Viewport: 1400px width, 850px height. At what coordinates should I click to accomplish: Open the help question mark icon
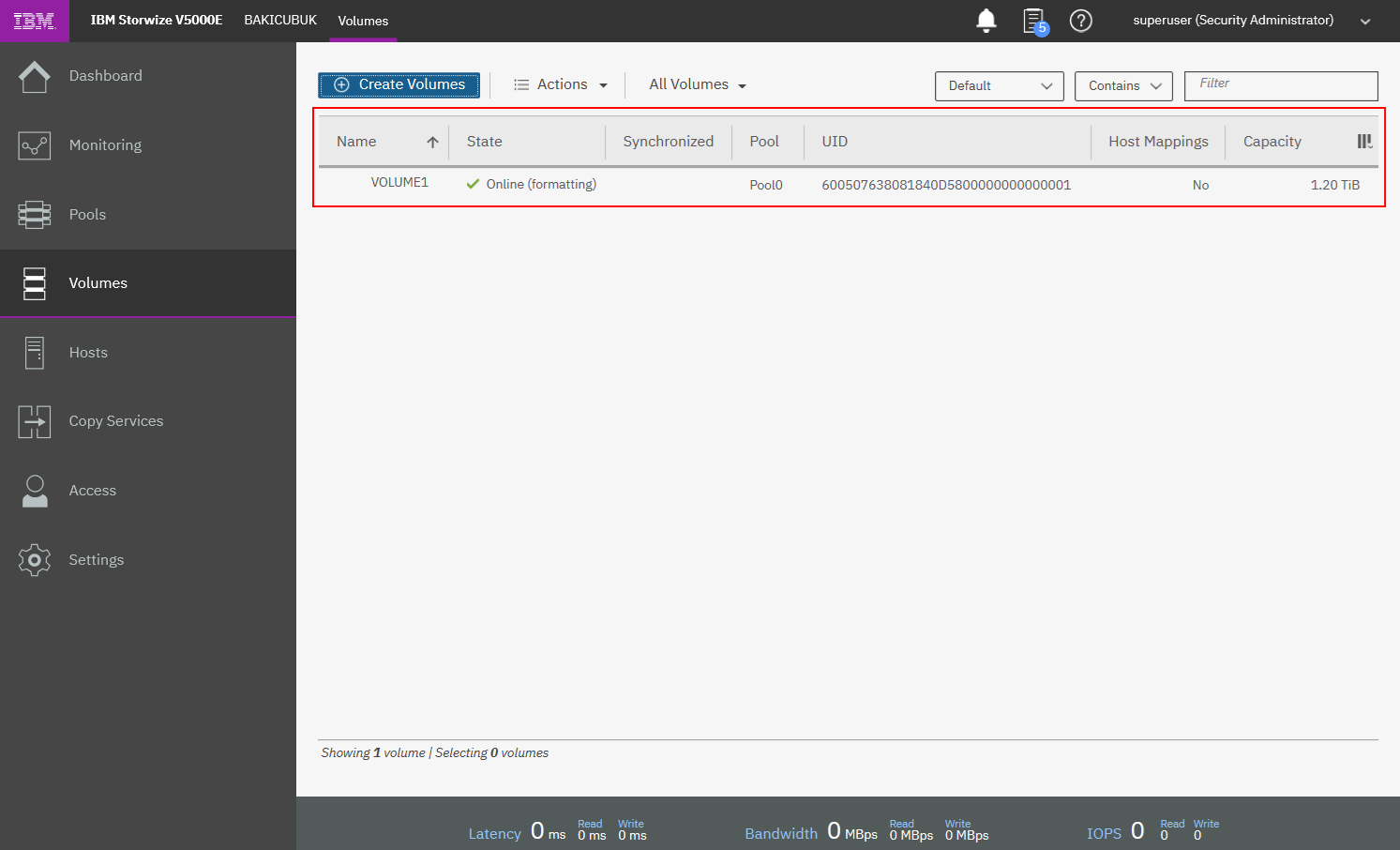coord(1081,21)
